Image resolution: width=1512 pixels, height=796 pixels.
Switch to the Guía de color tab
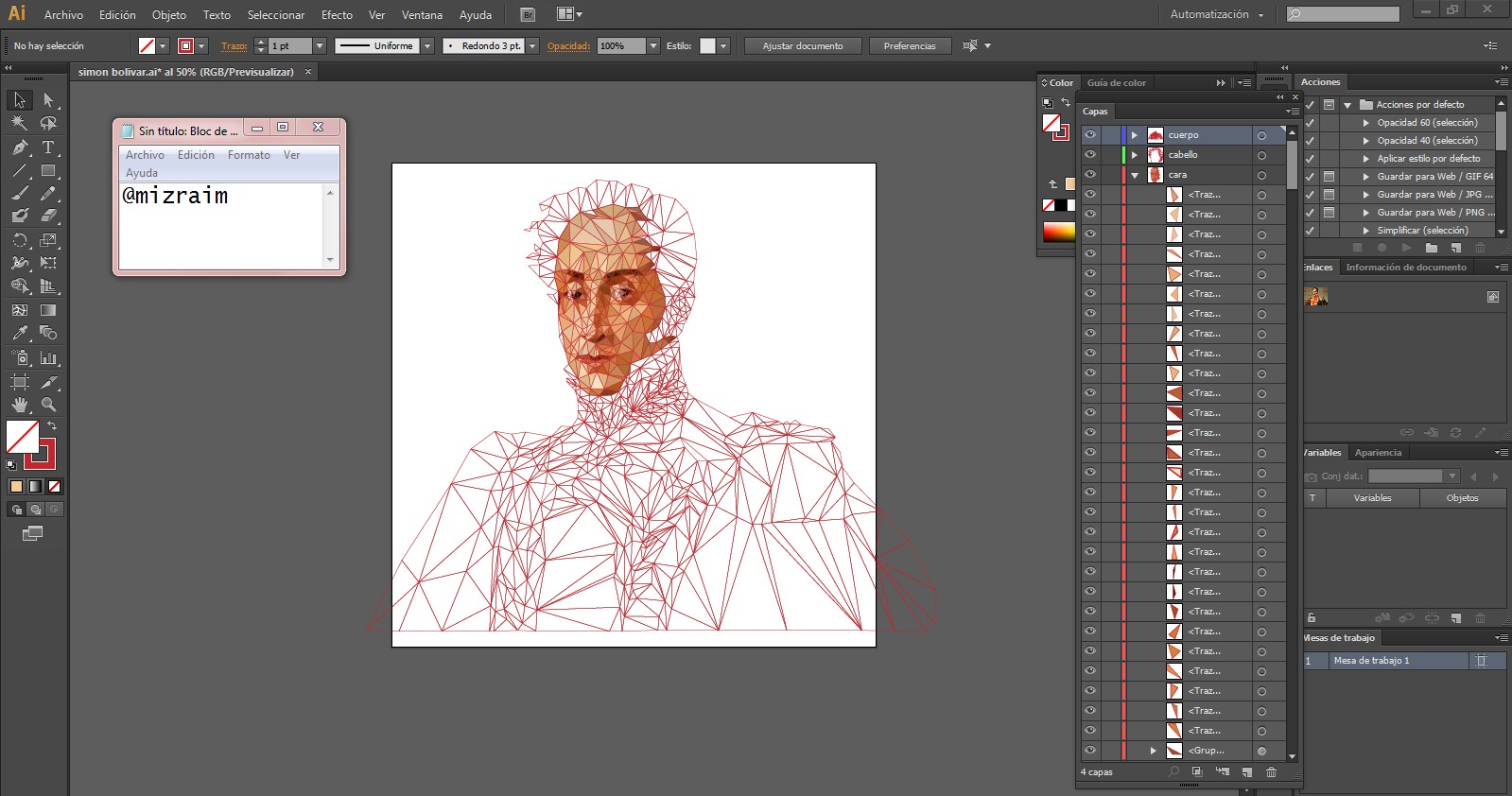click(1116, 83)
